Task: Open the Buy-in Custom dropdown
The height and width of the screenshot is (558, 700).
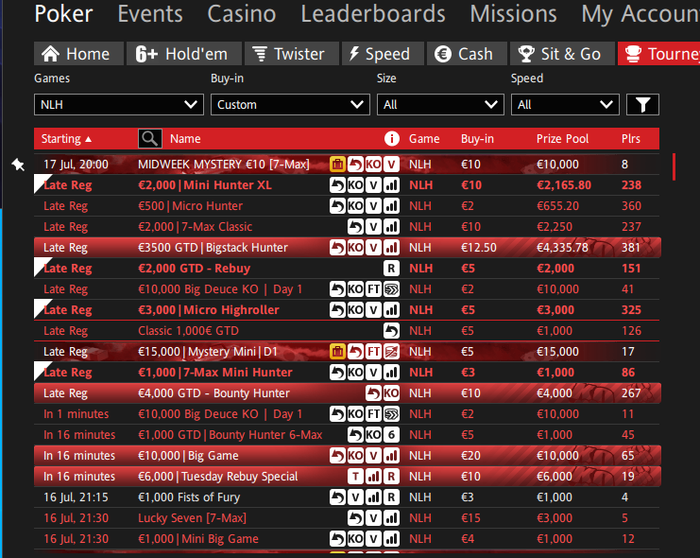Action: pos(290,105)
